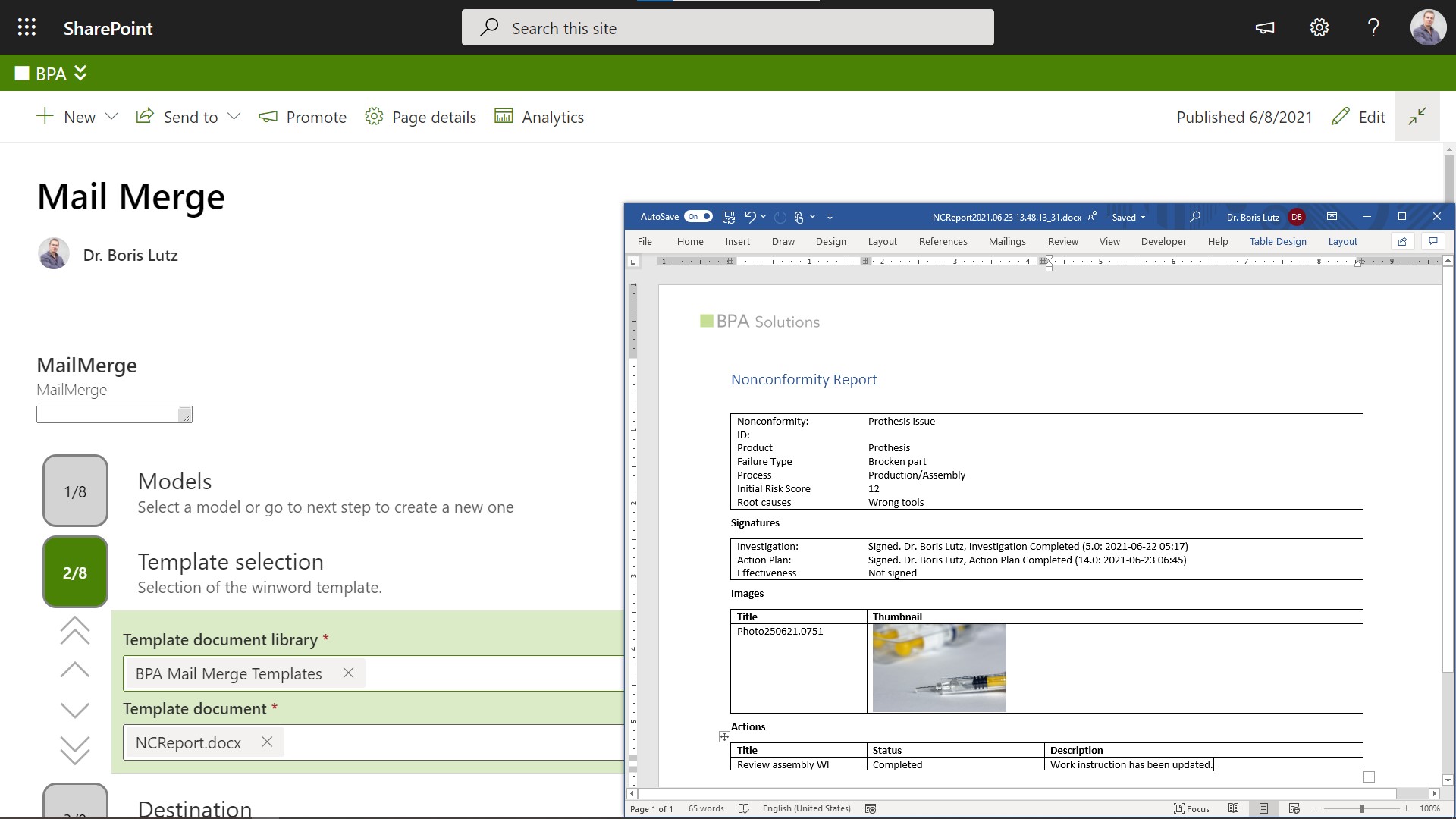Click the DB account avatar in Word
Screen dimensions: 1456x819
pyautogui.click(x=1297, y=217)
